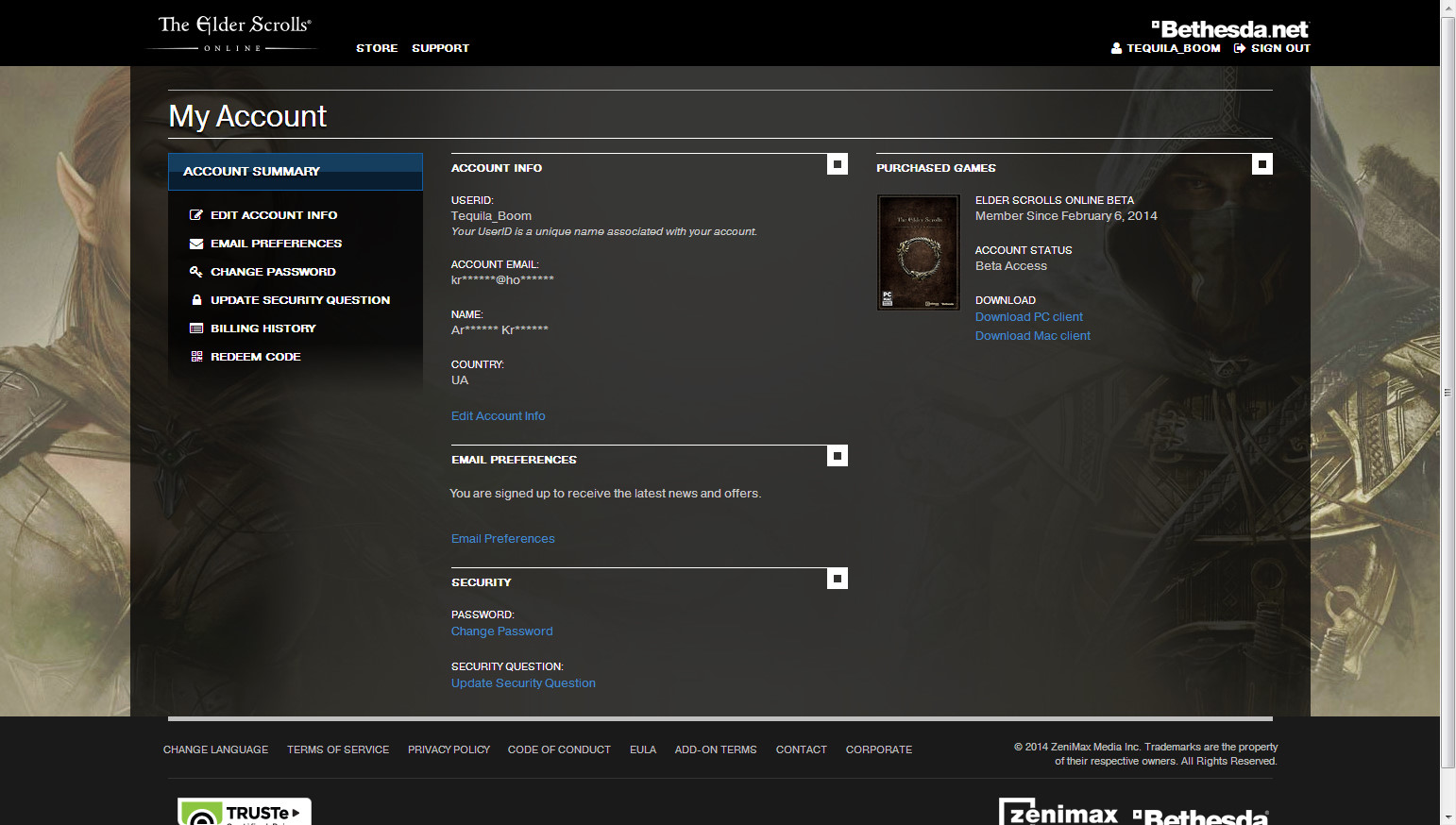Click the Elder Scrolls Online box art thumbnail
Screen dimensions: 1456x825
pyautogui.click(x=919, y=252)
